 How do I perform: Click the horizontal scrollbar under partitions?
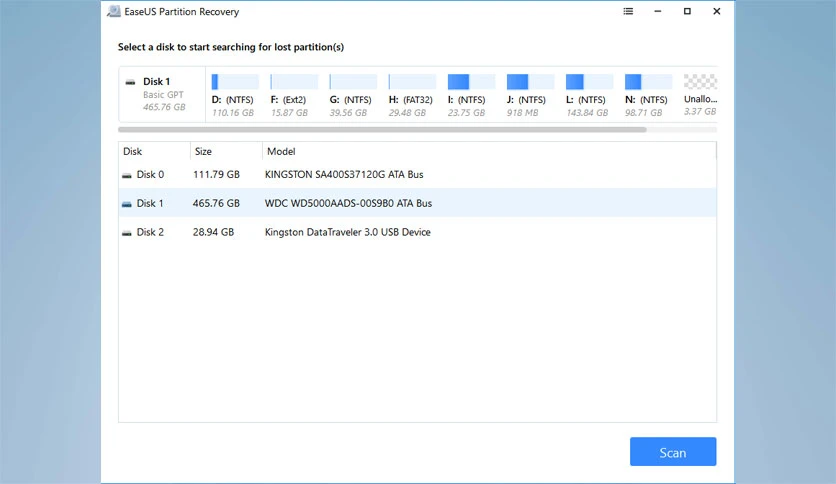pos(382,130)
